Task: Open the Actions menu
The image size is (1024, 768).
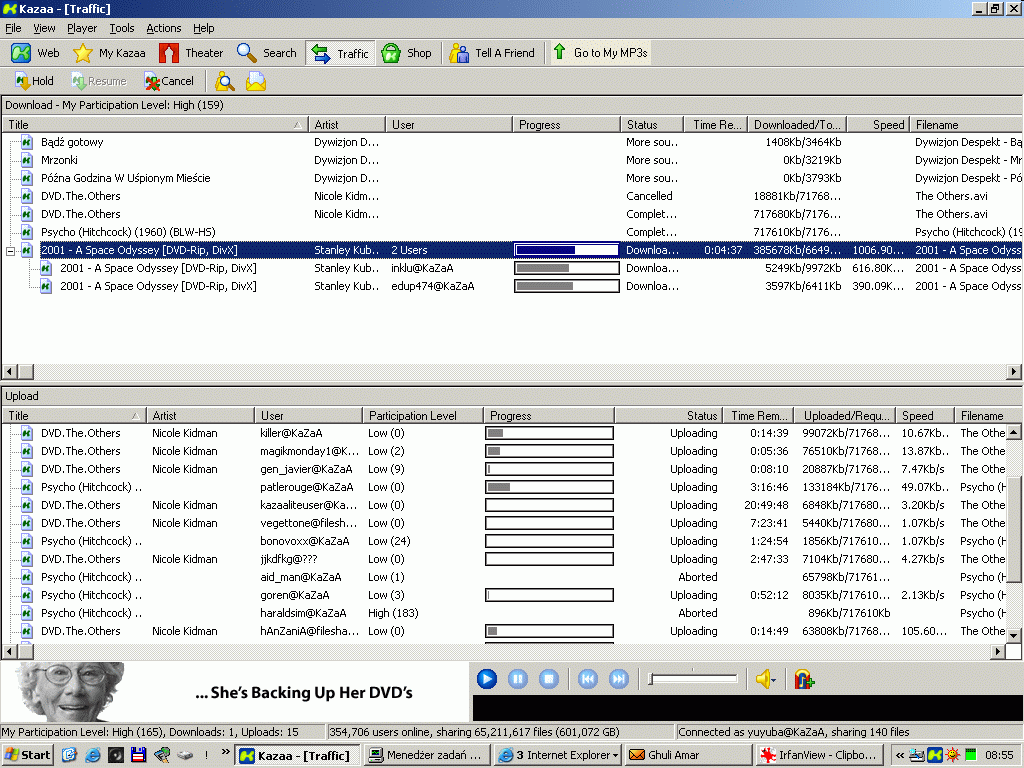Action: (163, 28)
